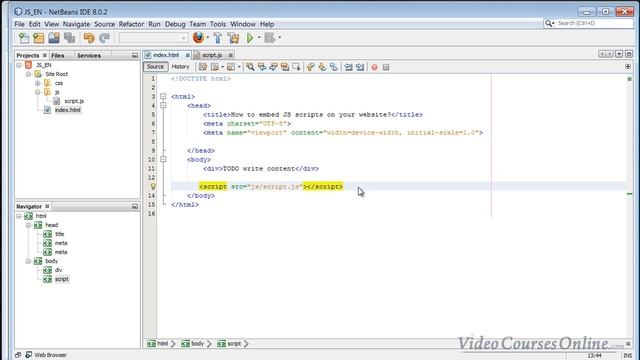Collapse the JS_EN project node
640x360 pixels.
tap(18, 65)
